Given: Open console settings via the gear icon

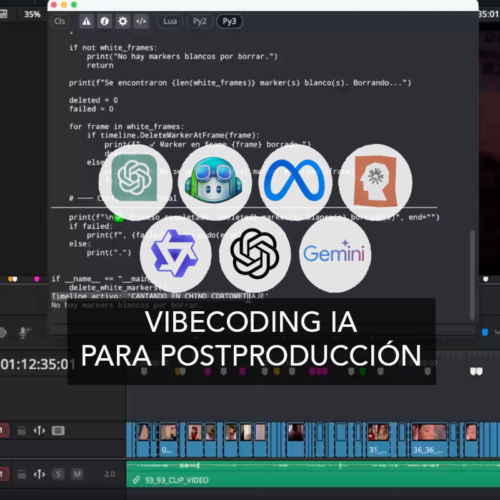Looking at the screenshot, I should pyautogui.click(x=123, y=21).
